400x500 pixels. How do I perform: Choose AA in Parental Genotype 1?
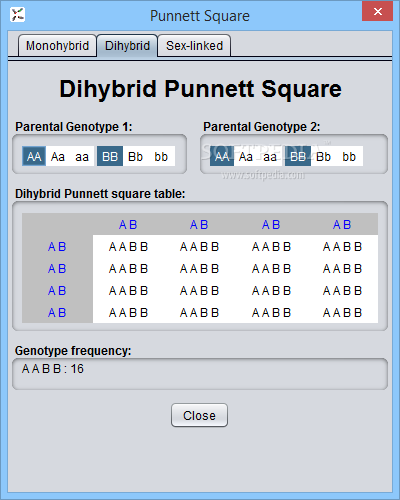coord(34,156)
